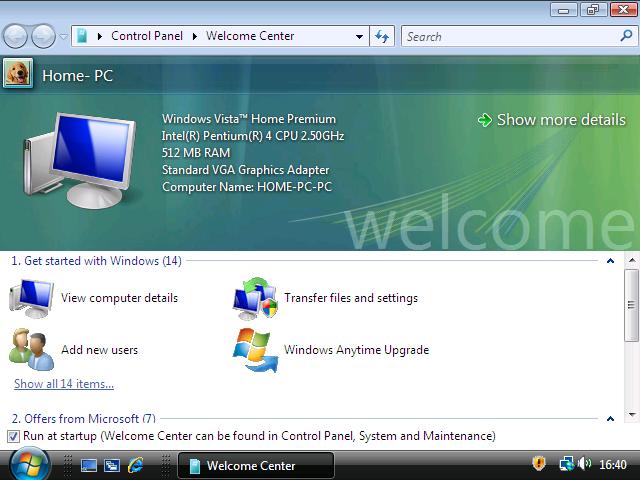Click the scrollbar up arrow
The height and width of the screenshot is (480, 640).
(x=632, y=260)
